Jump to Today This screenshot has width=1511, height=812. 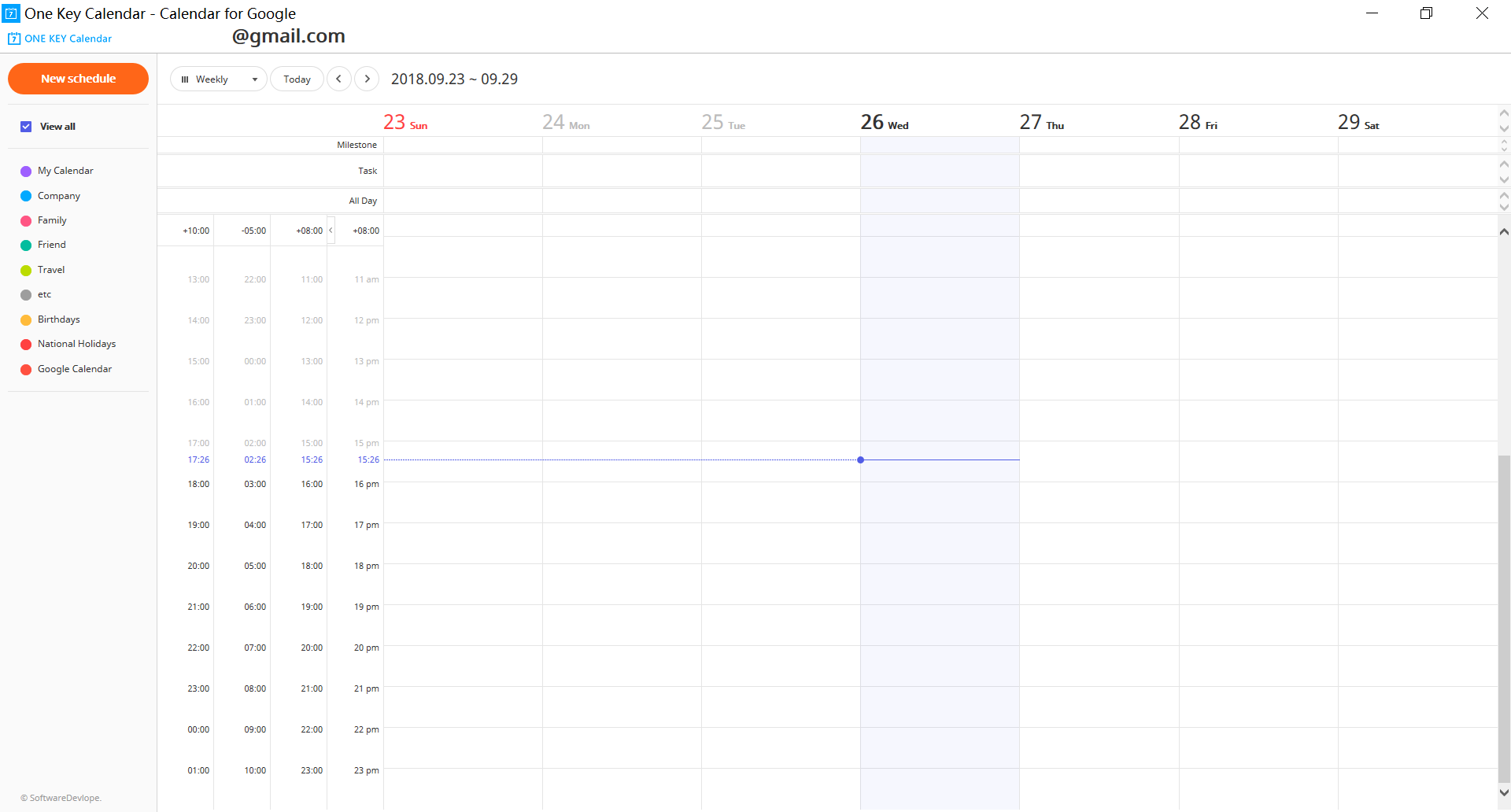click(x=297, y=79)
